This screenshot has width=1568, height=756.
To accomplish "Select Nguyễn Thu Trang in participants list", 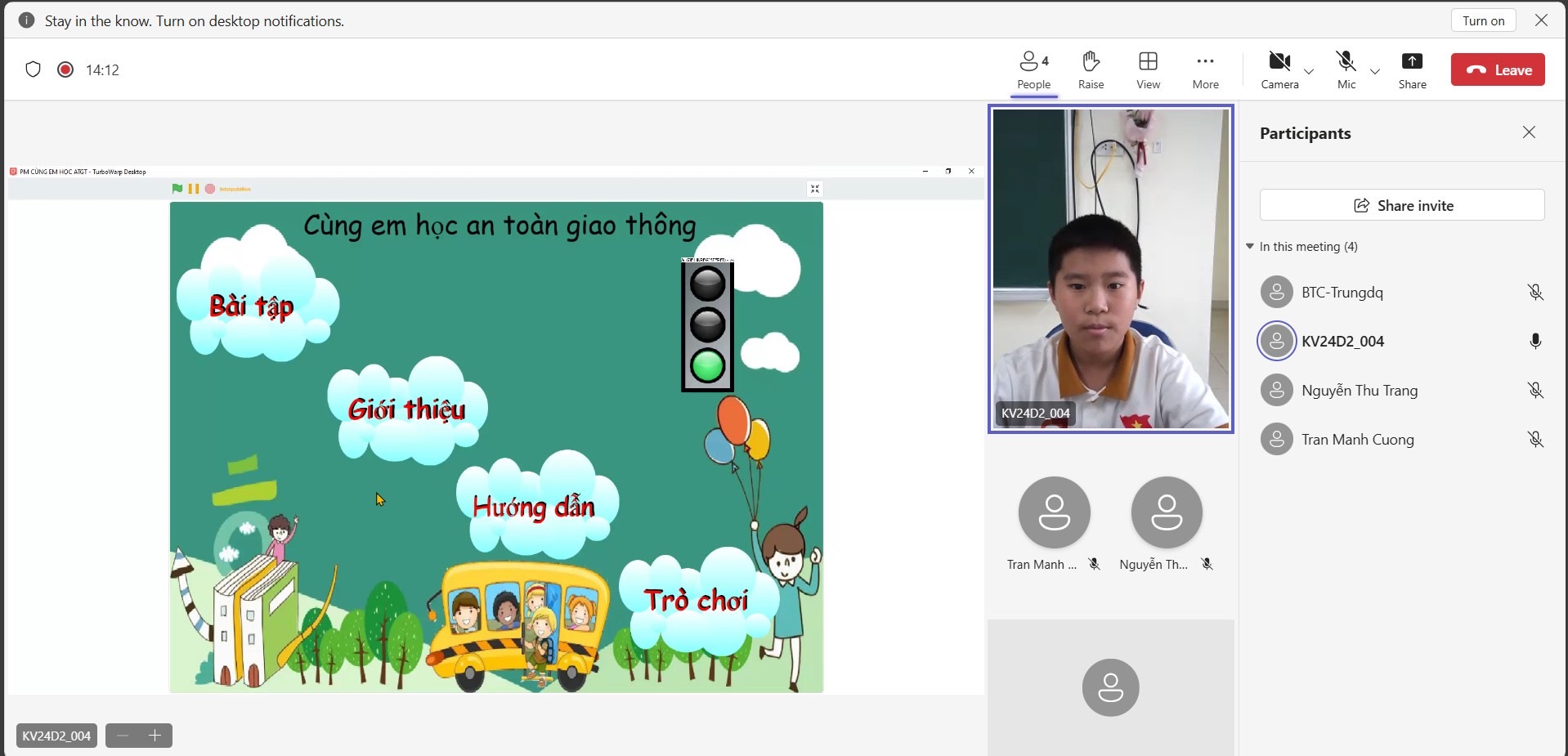I will click(x=1359, y=391).
